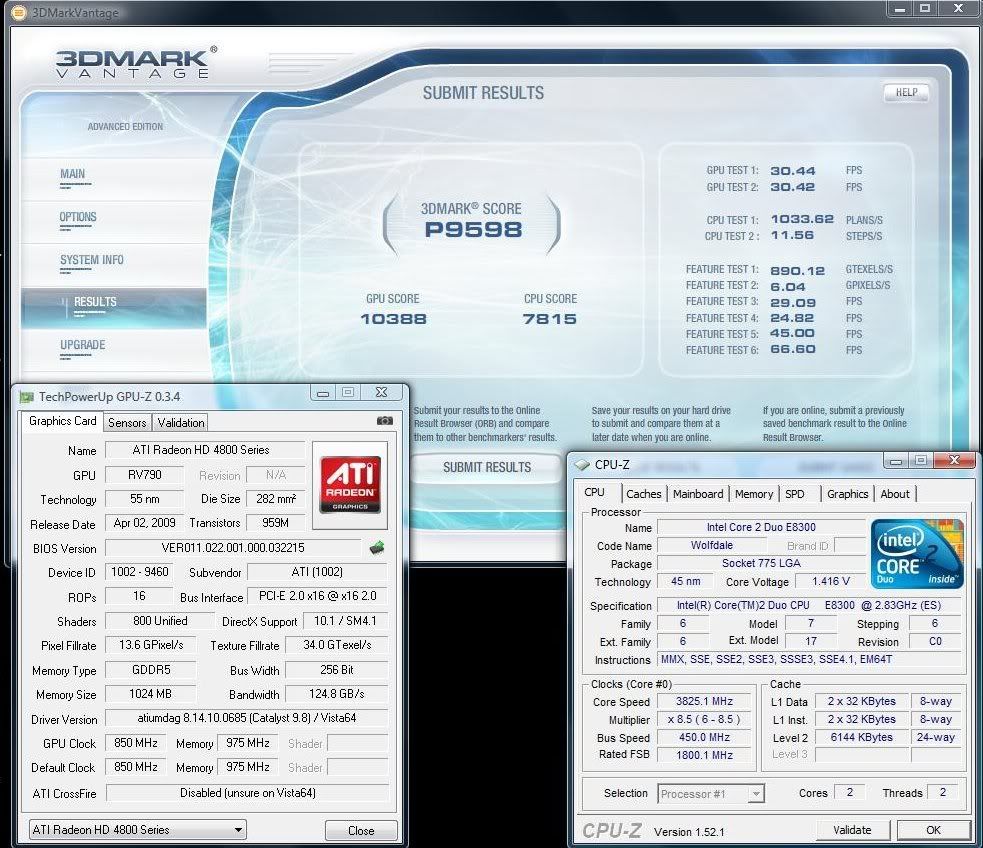Click the Instructions list in CPU-Z

click(x=809, y=659)
